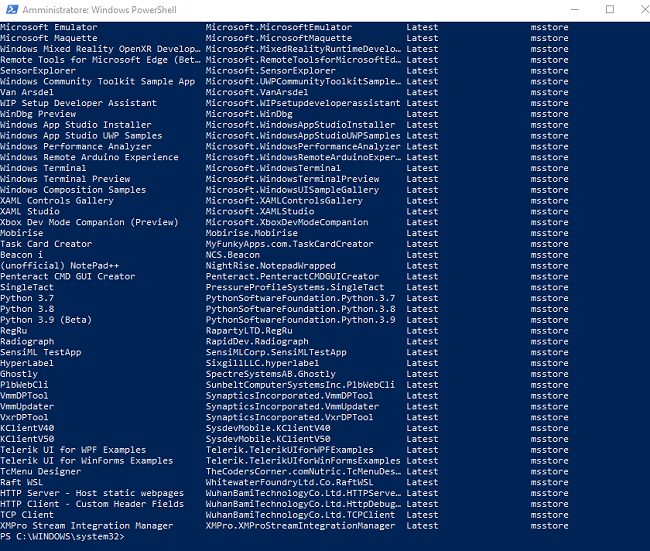Click the ID 'Mobirise.Mobirise'
Screen dimensions: 650x551
[x=252, y=233]
